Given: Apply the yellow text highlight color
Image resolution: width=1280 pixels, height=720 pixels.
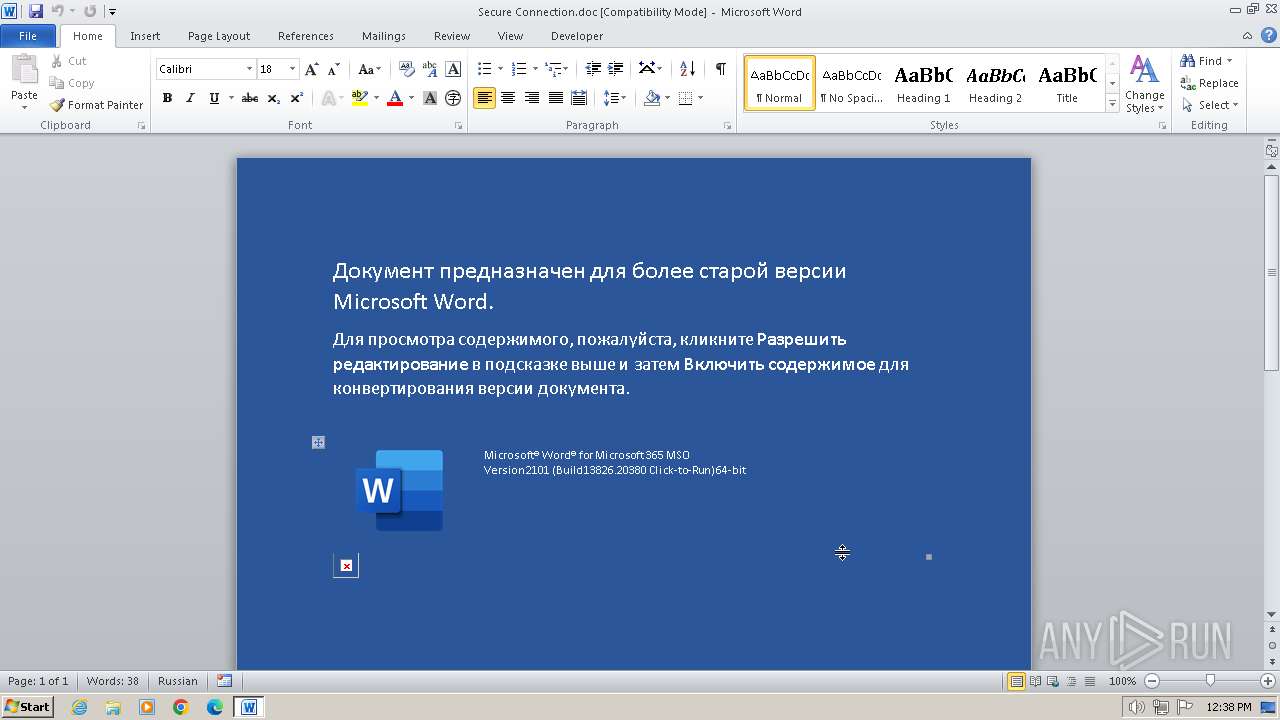Looking at the screenshot, I should pos(360,98).
